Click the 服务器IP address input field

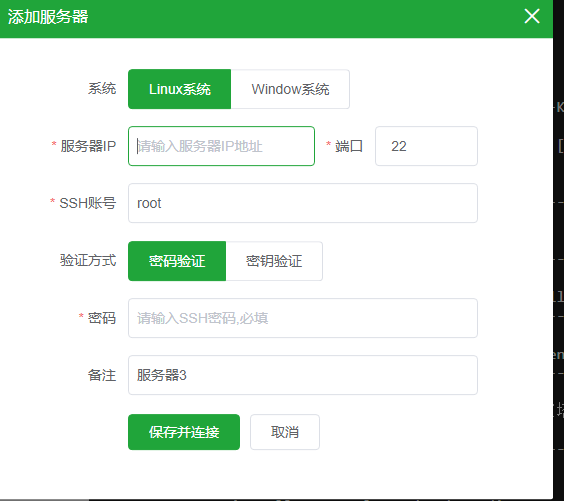click(221, 146)
